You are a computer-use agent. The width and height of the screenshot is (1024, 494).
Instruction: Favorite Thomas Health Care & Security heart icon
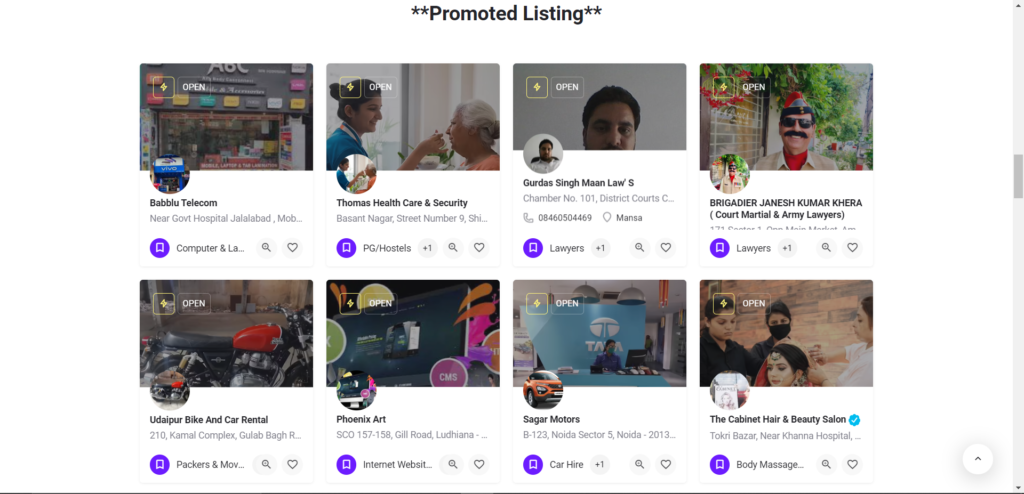pos(479,248)
